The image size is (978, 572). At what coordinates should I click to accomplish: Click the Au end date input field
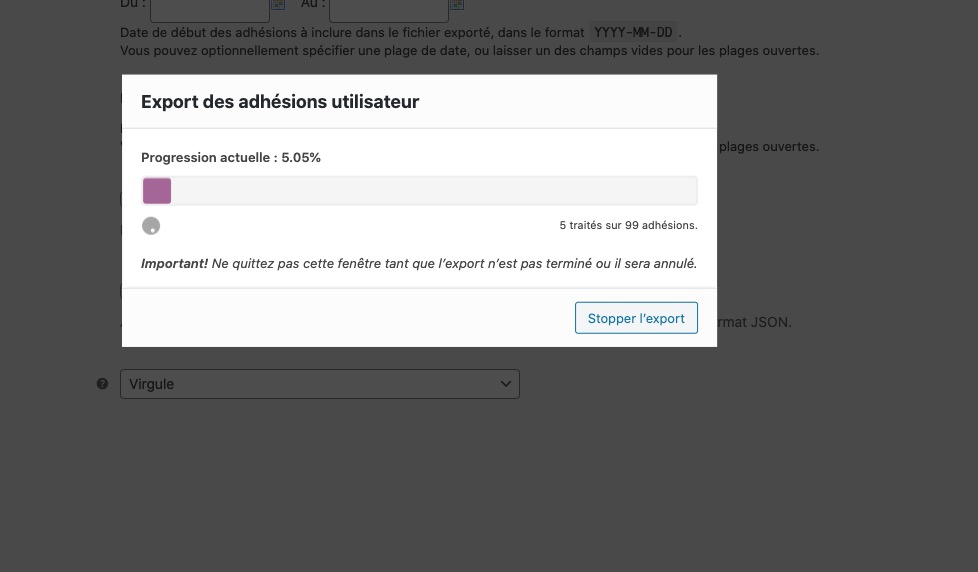[389, 9]
